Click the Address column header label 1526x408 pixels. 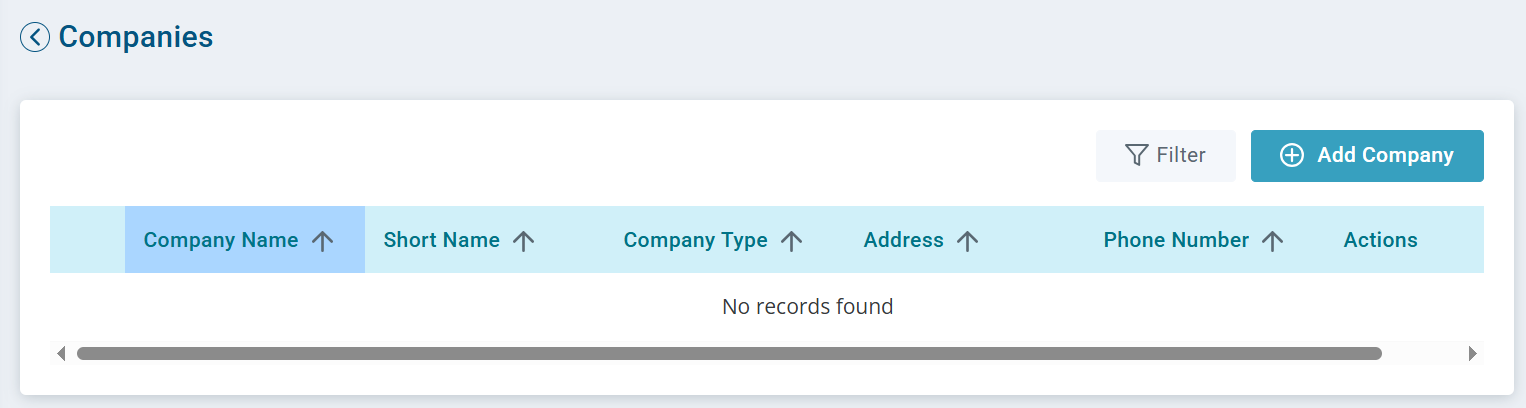pyautogui.click(x=904, y=240)
